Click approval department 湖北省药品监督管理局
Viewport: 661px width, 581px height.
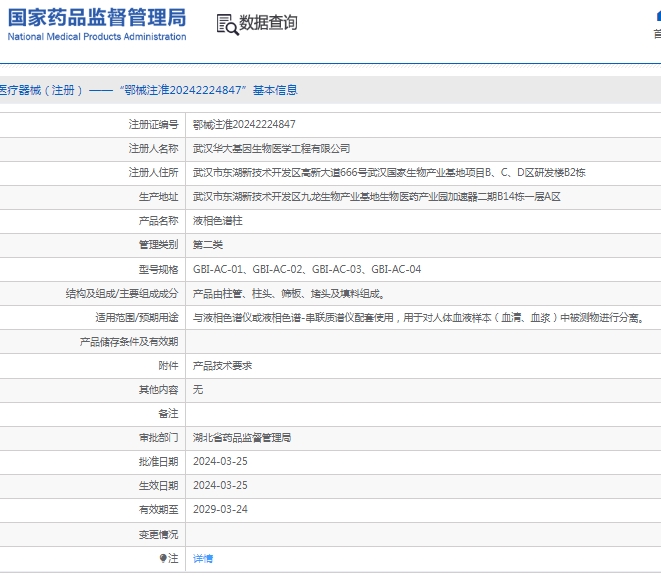click(x=242, y=438)
